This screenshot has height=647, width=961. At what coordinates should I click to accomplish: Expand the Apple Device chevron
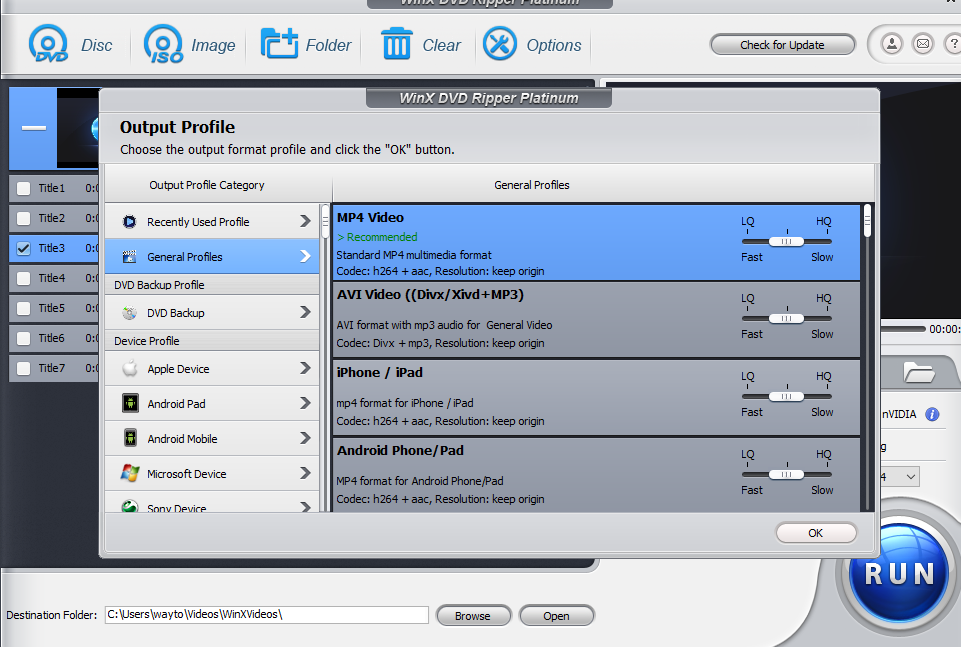(305, 368)
